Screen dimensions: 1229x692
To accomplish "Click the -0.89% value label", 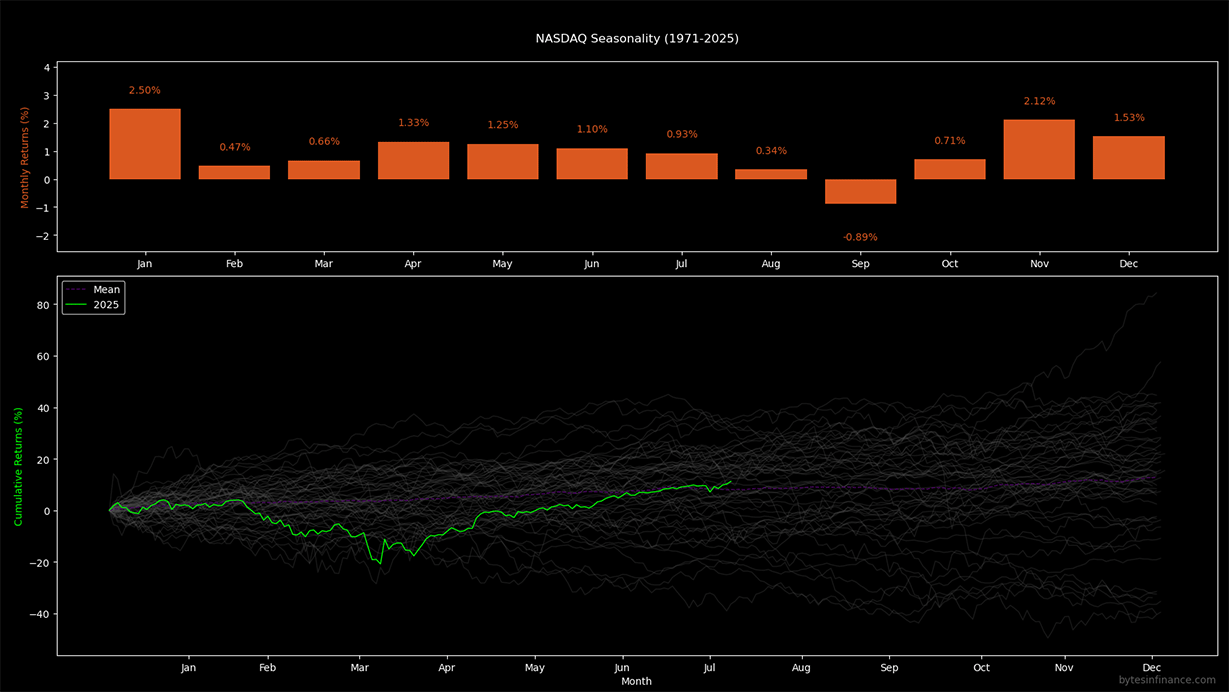I will 860,238.
